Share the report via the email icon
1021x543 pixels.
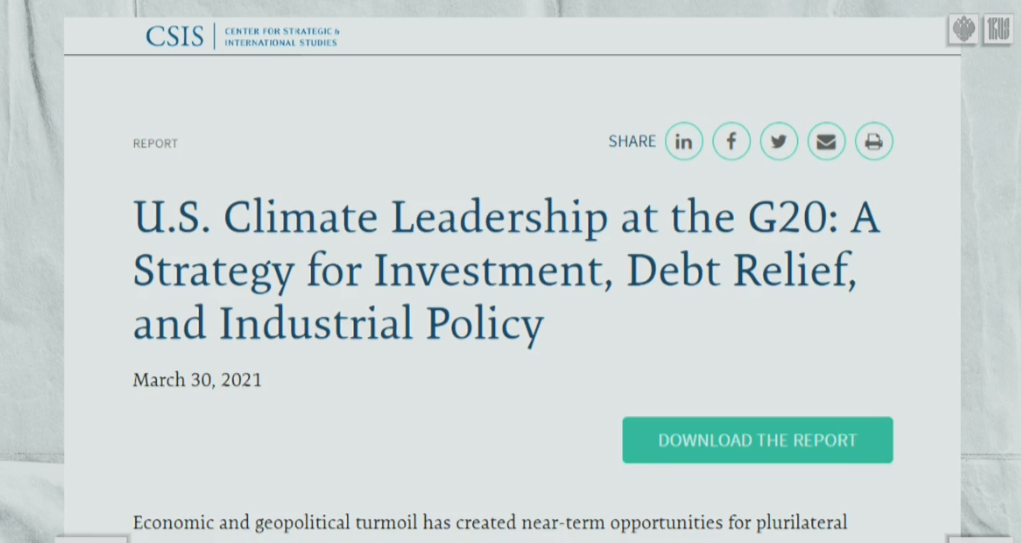point(826,142)
